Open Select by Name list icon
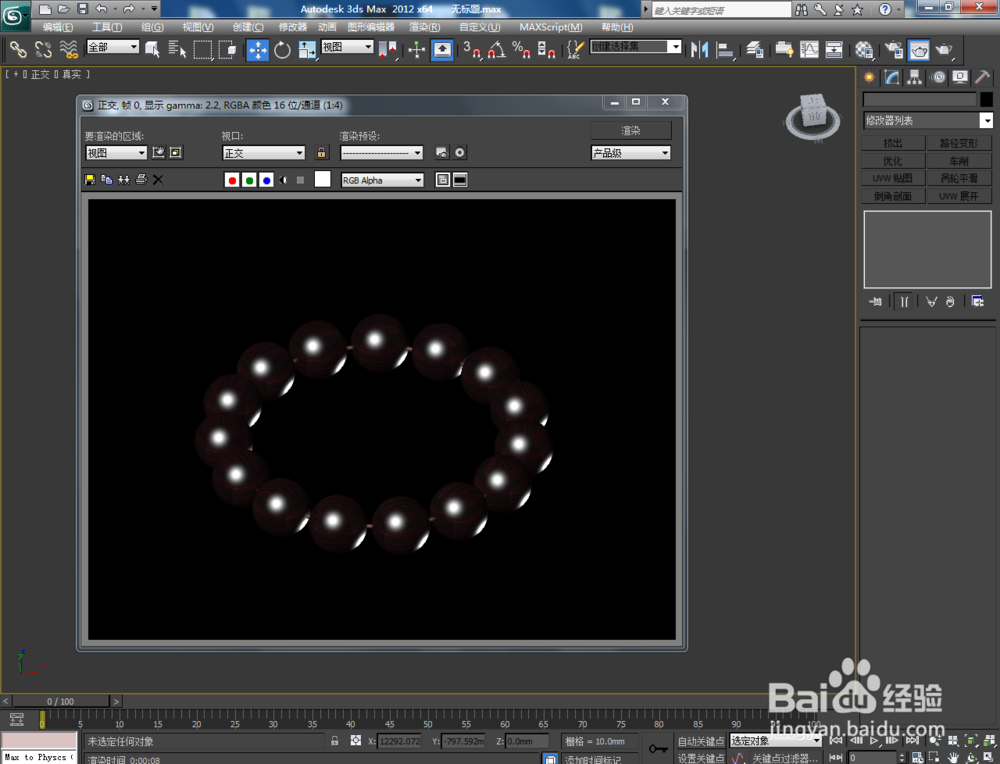Image resolution: width=1000 pixels, height=764 pixels. (177, 49)
